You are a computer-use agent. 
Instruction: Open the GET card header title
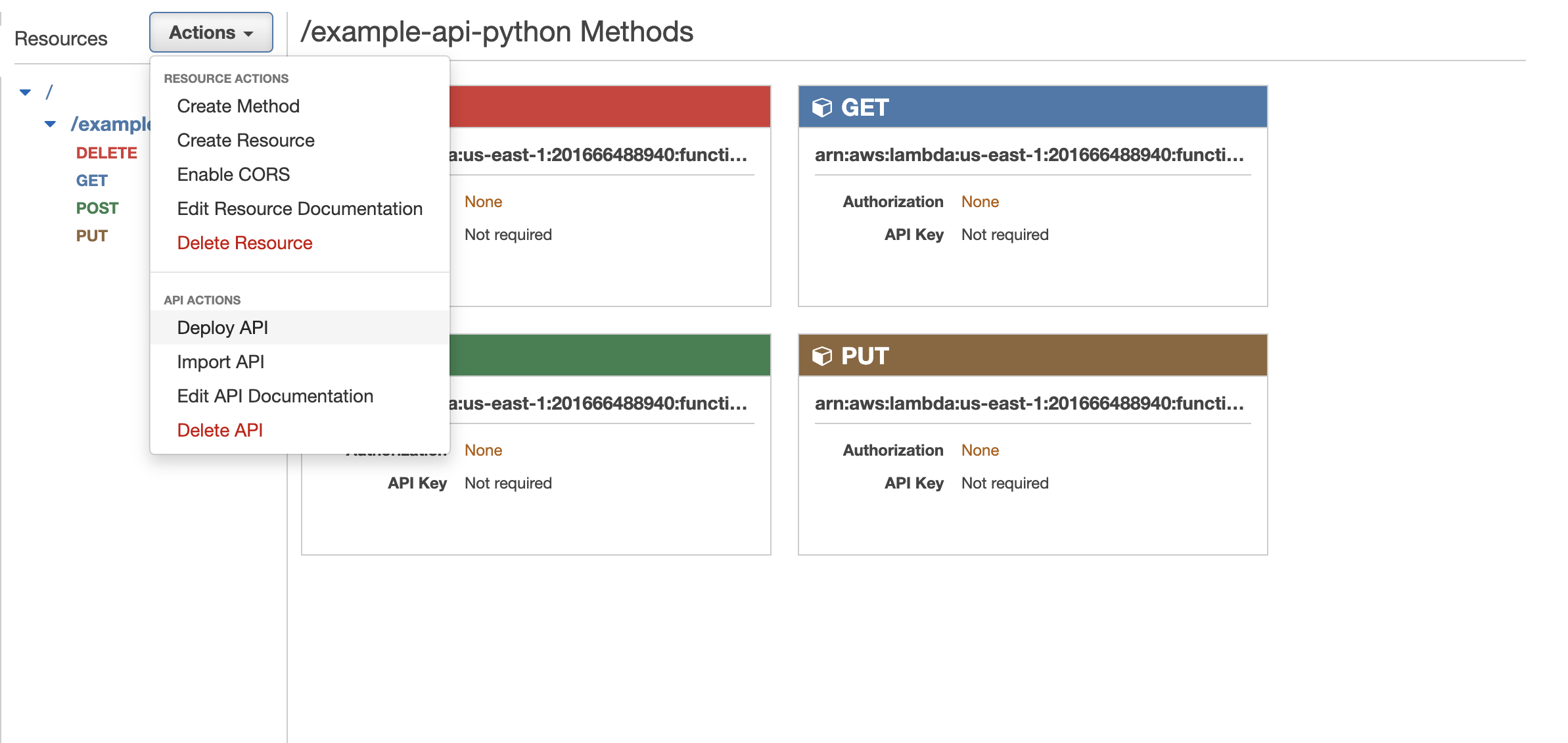click(x=865, y=107)
